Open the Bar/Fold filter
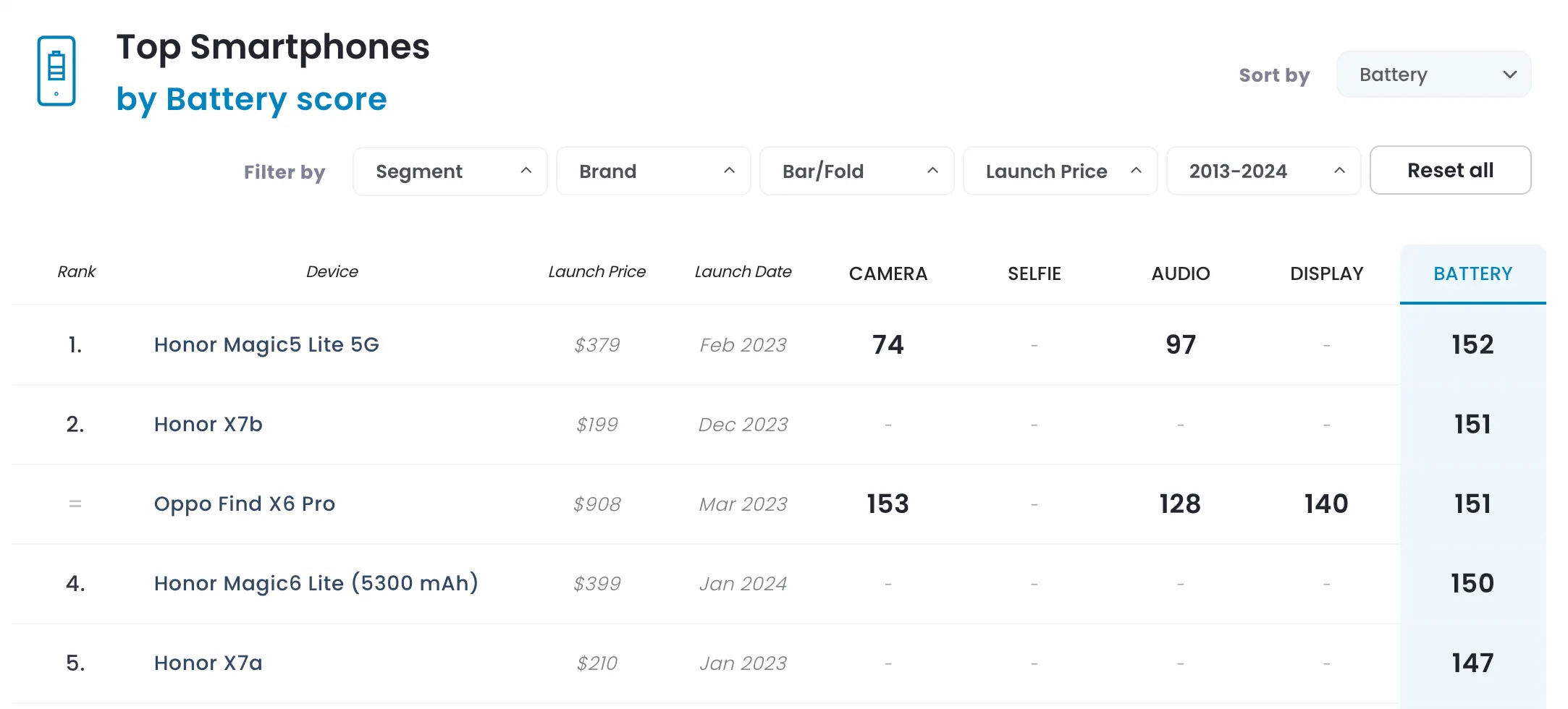 pyautogui.click(x=856, y=171)
